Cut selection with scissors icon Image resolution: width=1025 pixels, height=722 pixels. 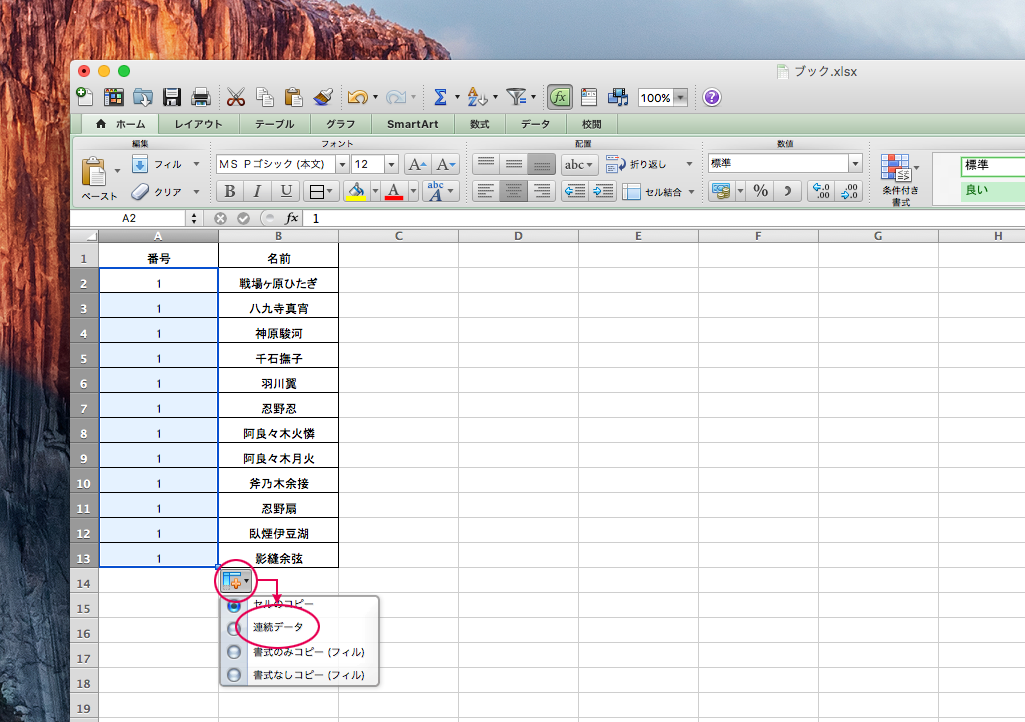(x=235, y=97)
